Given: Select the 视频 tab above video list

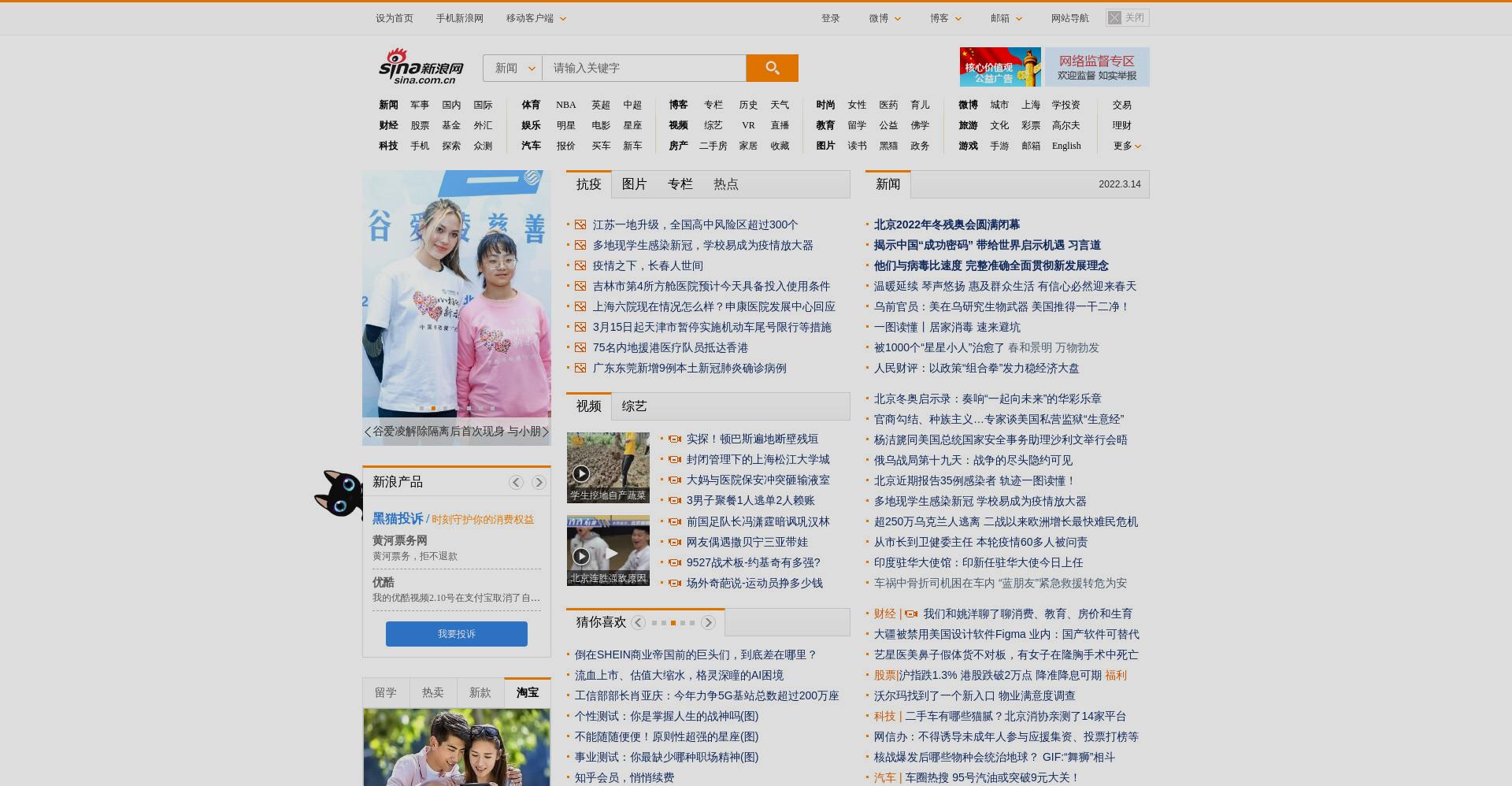Looking at the screenshot, I should tap(588, 406).
